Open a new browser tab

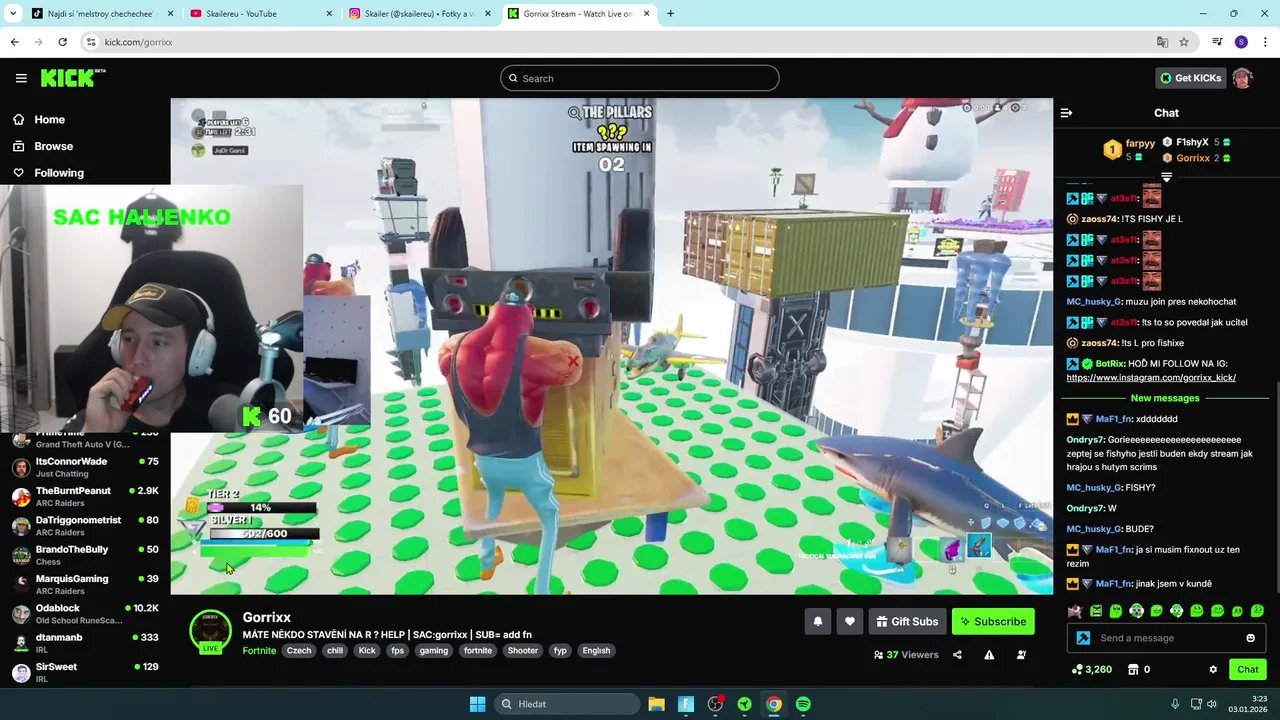pyautogui.click(x=670, y=14)
